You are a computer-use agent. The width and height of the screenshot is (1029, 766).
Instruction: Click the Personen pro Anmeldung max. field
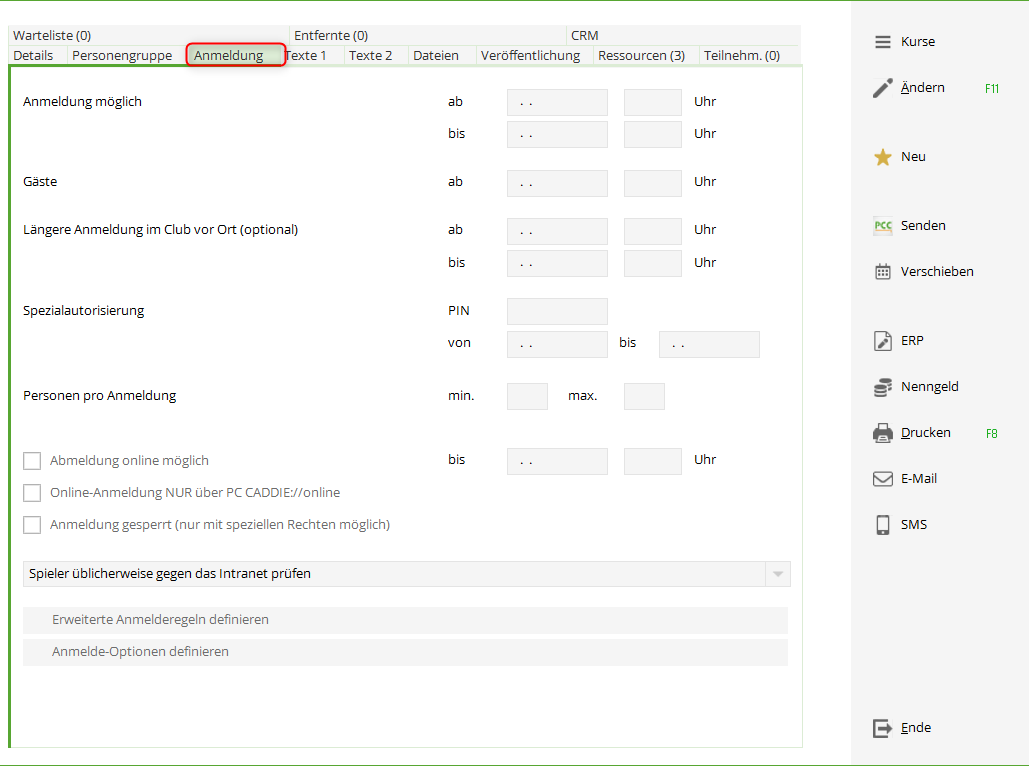[x=644, y=396]
